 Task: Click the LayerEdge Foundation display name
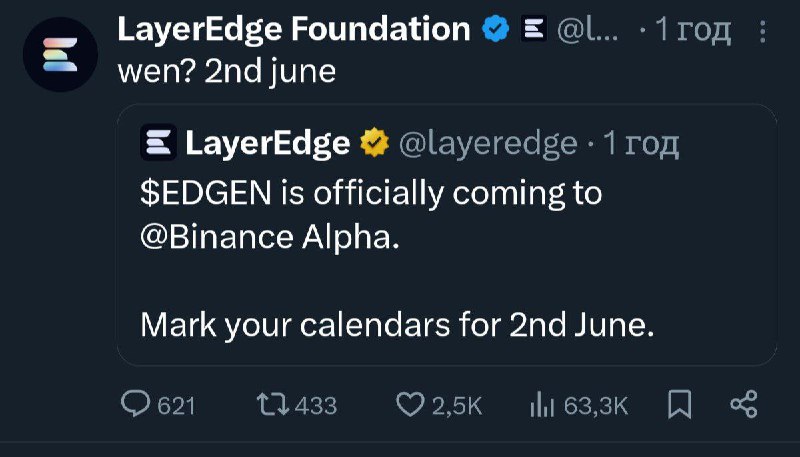click(293, 30)
